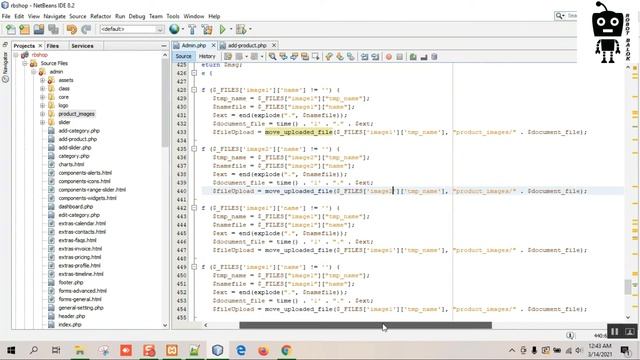Collapse the admin folder node
The width and height of the screenshot is (640, 360).
pyautogui.click(x=33, y=72)
